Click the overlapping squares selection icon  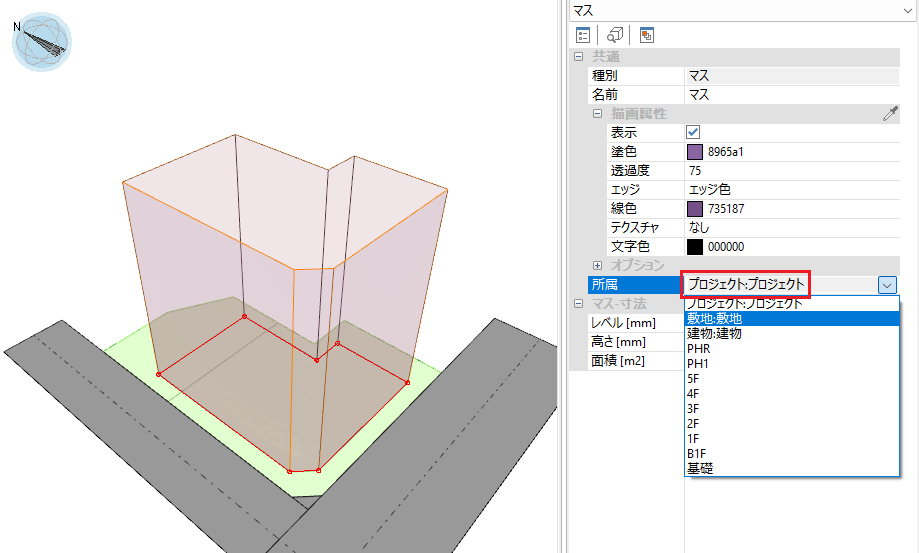click(x=647, y=34)
